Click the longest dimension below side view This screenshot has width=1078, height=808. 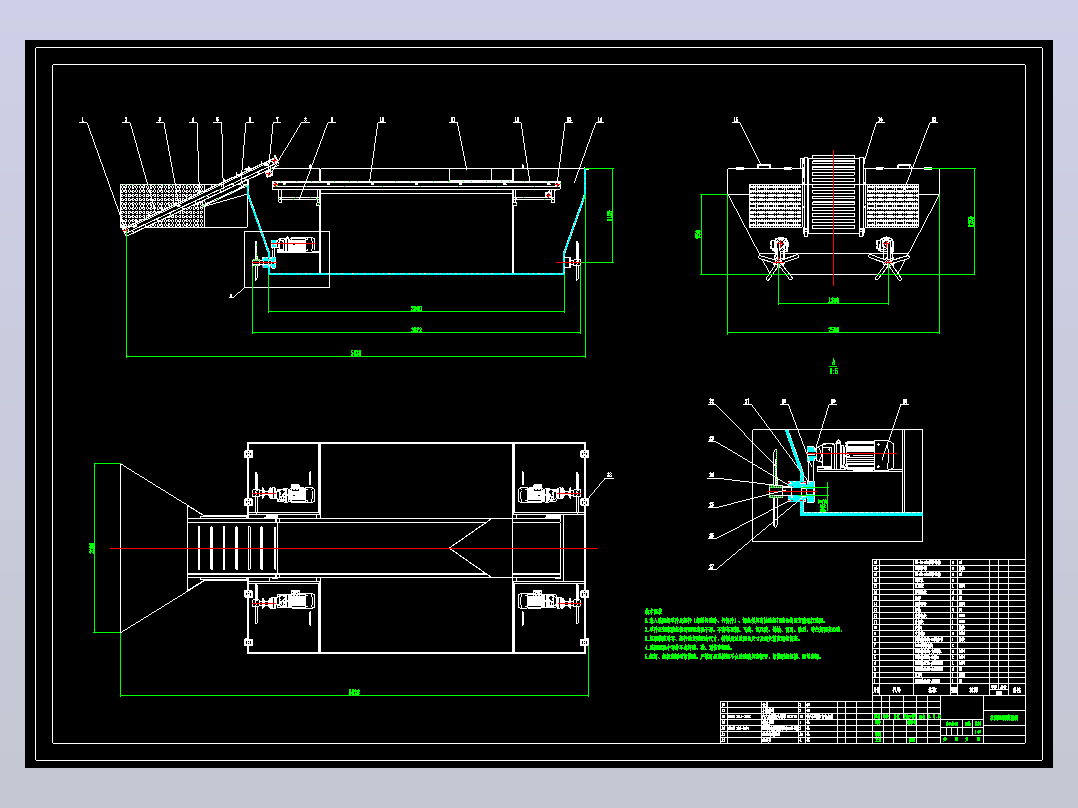point(355,353)
